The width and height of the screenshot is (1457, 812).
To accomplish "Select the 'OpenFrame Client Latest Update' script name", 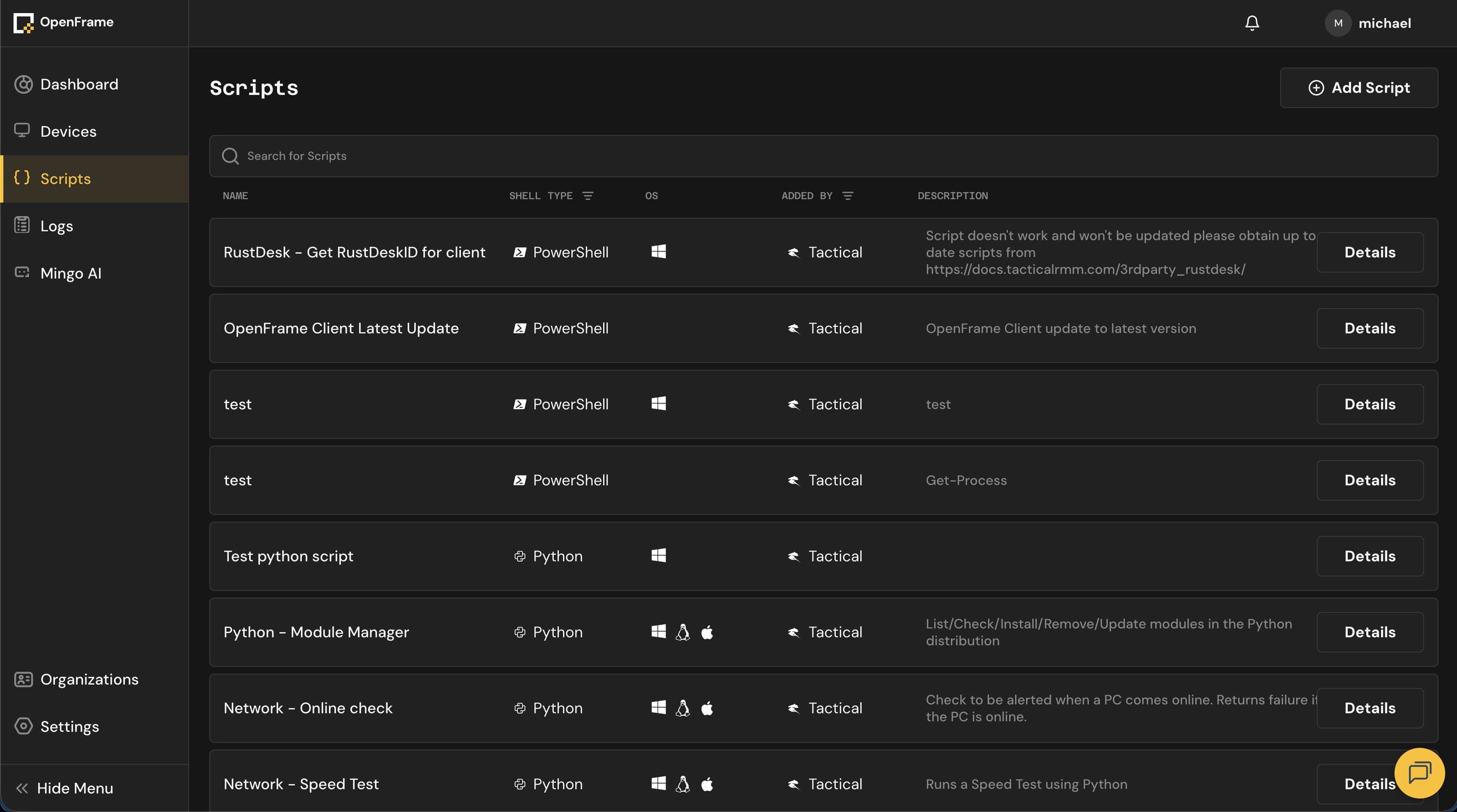I will (341, 328).
